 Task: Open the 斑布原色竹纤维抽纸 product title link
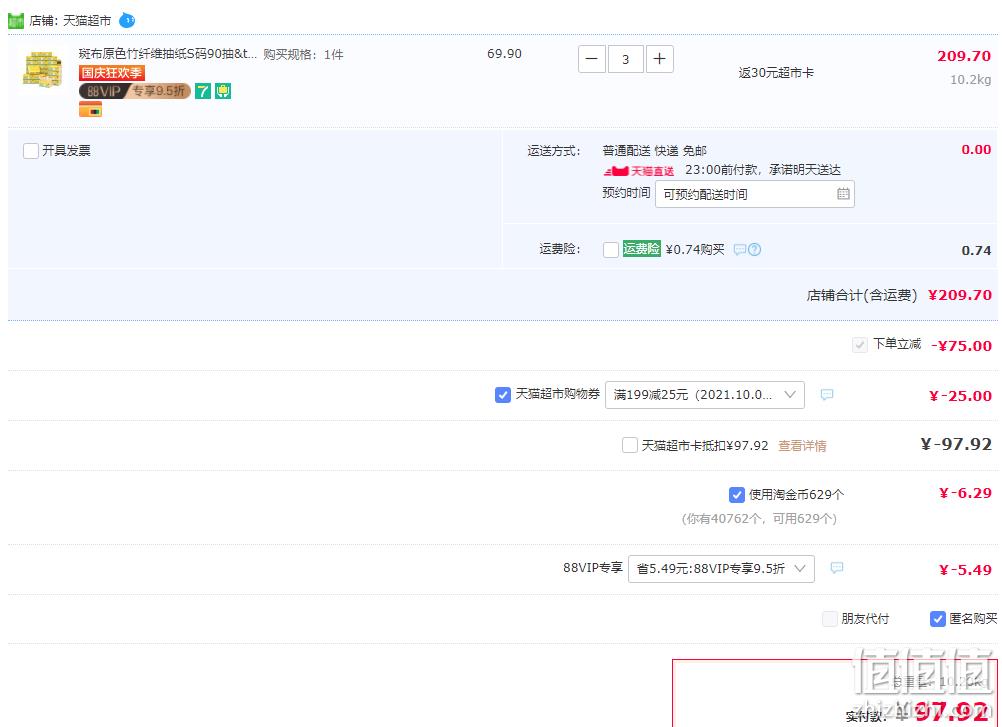(167, 54)
